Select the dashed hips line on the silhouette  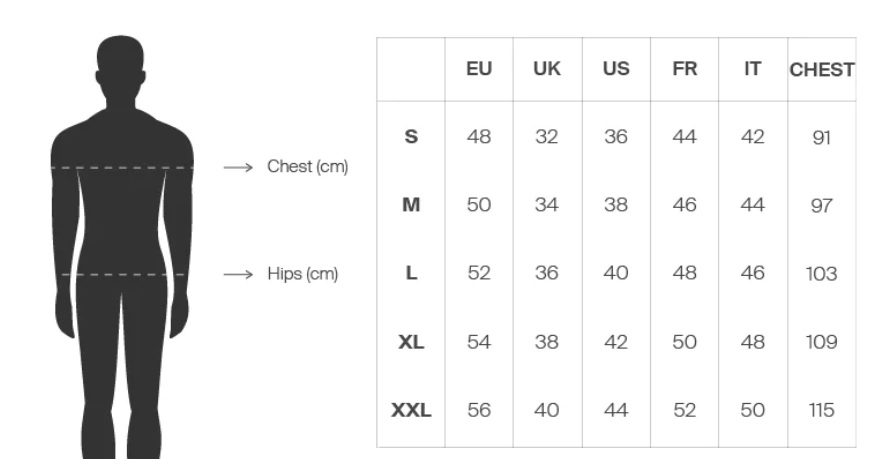tap(121, 274)
